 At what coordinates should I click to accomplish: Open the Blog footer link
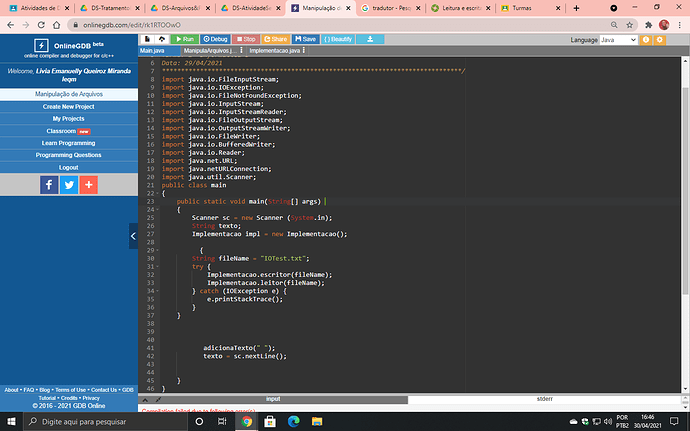45,390
